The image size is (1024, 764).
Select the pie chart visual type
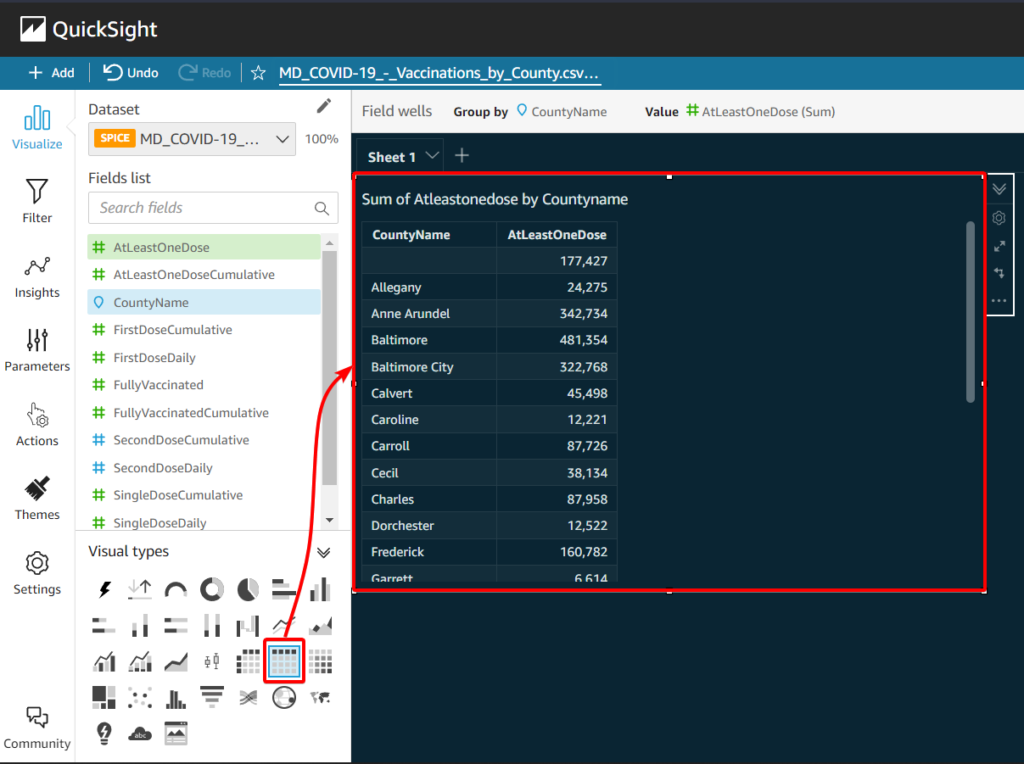point(249,588)
